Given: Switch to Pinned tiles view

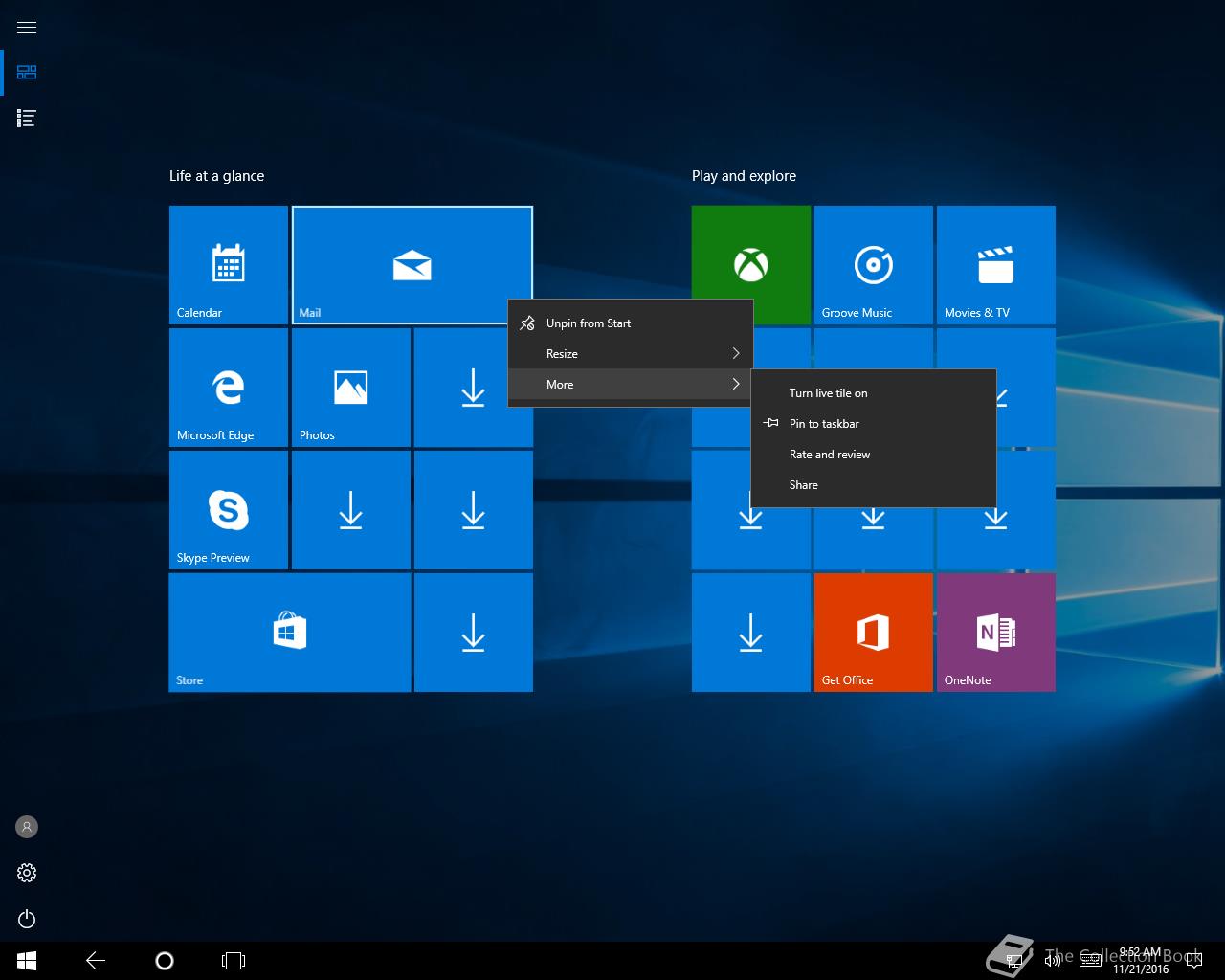Looking at the screenshot, I should 27,72.
